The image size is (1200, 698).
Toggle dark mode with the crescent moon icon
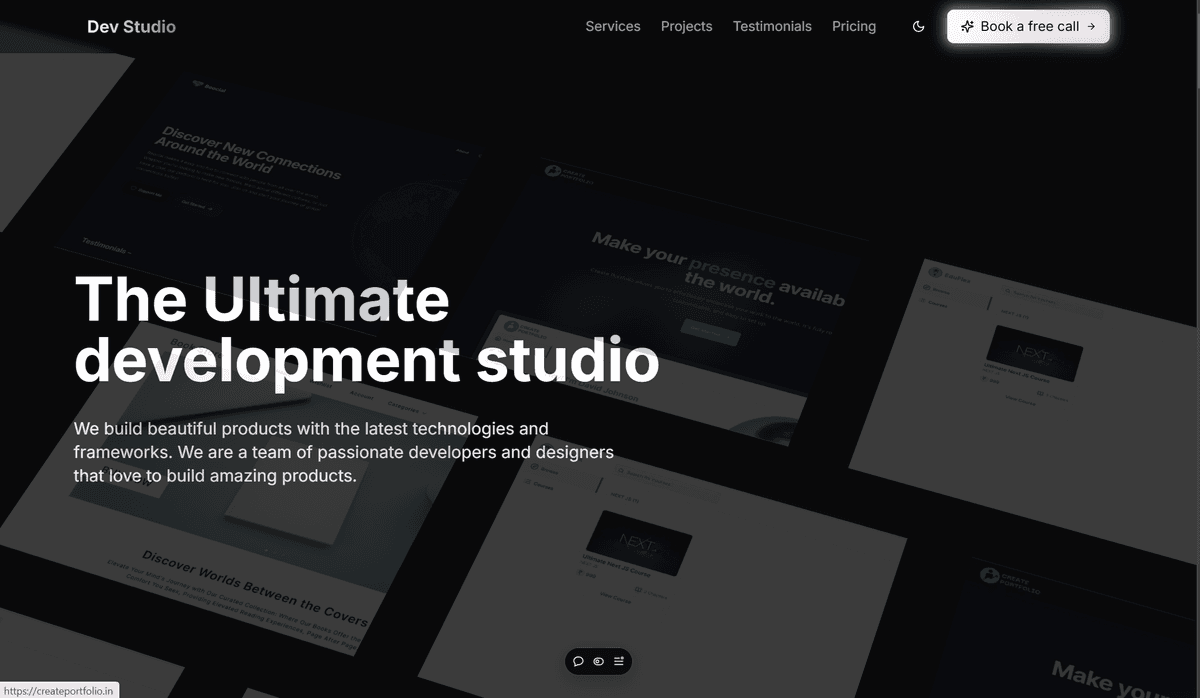click(x=918, y=26)
